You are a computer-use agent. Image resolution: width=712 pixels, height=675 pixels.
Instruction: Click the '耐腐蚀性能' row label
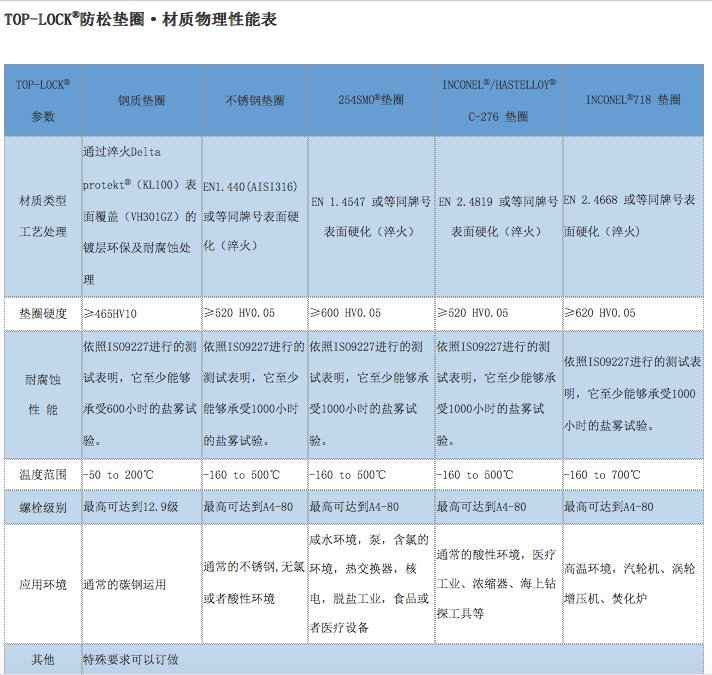43,394
